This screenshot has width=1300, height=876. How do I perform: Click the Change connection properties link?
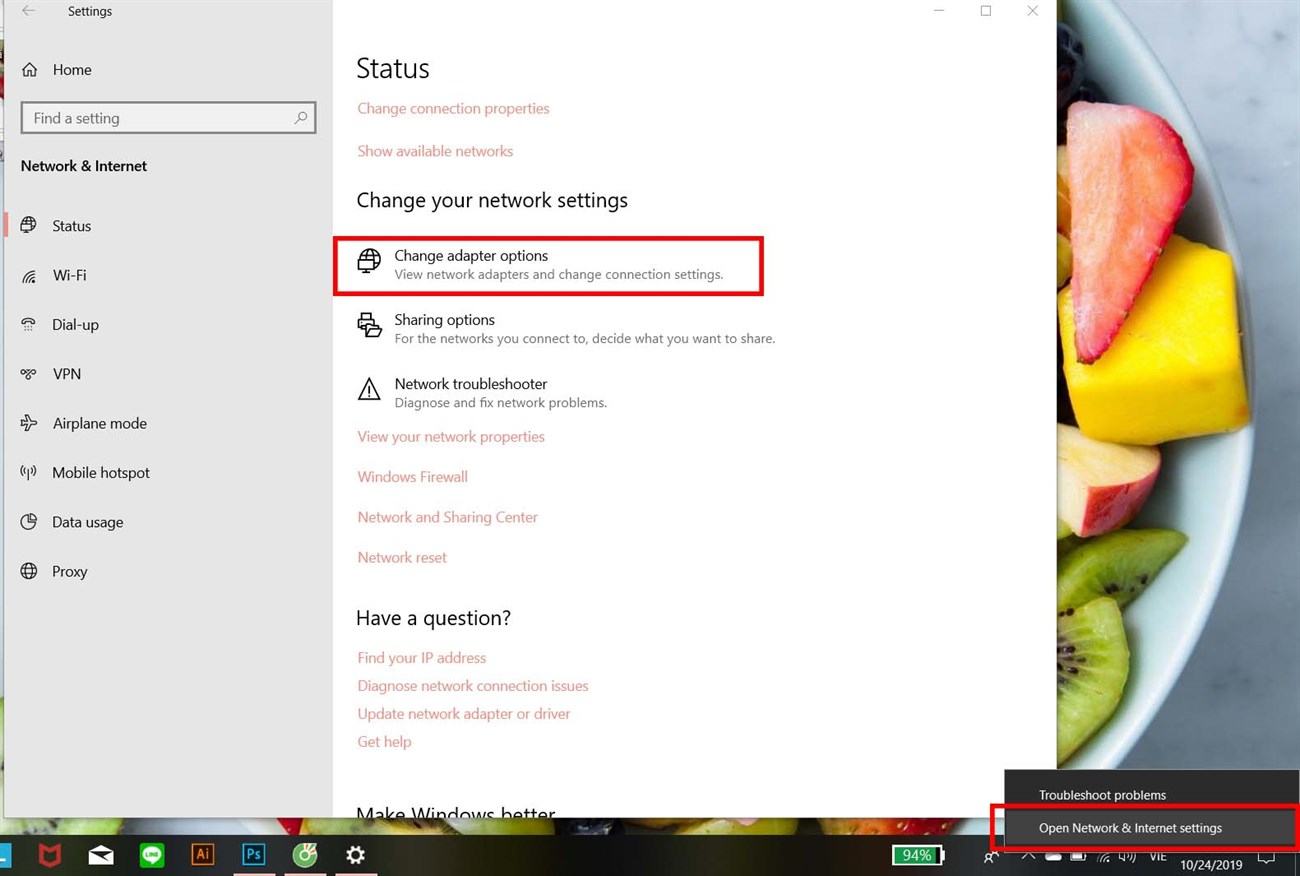pos(453,108)
